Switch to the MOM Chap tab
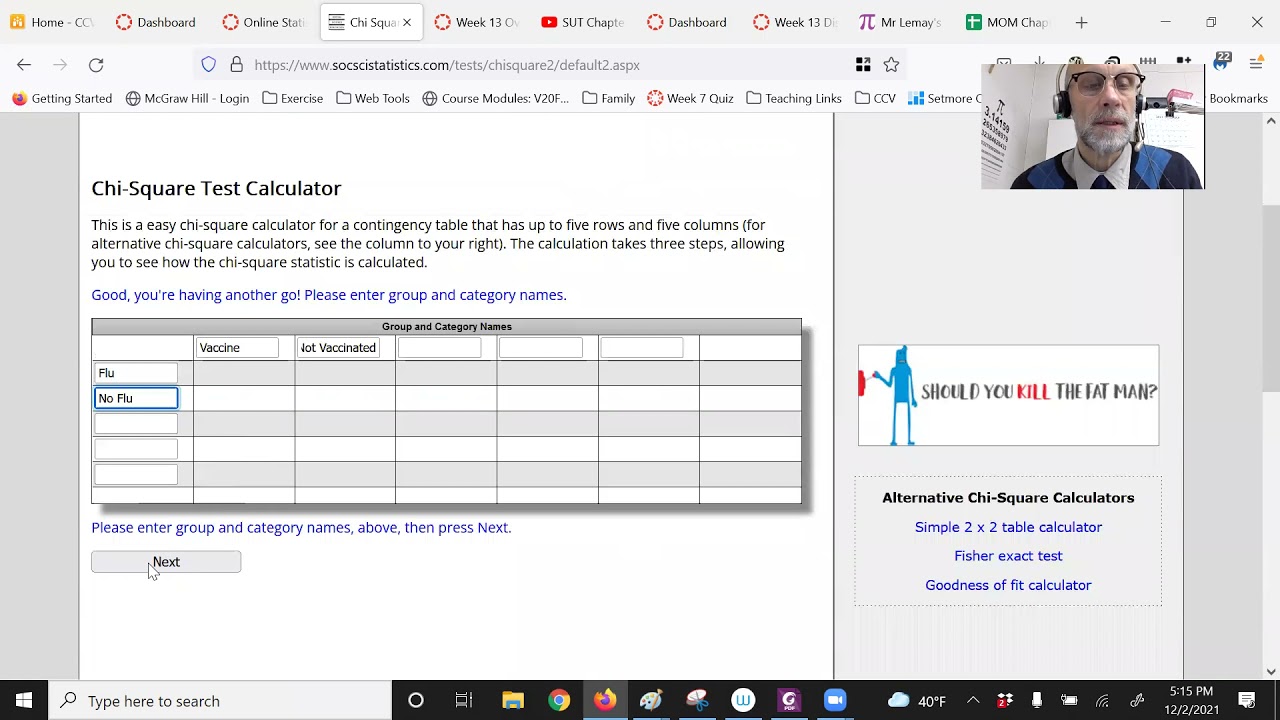Screen dimensions: 1280x720 (x=1006, y=22)
